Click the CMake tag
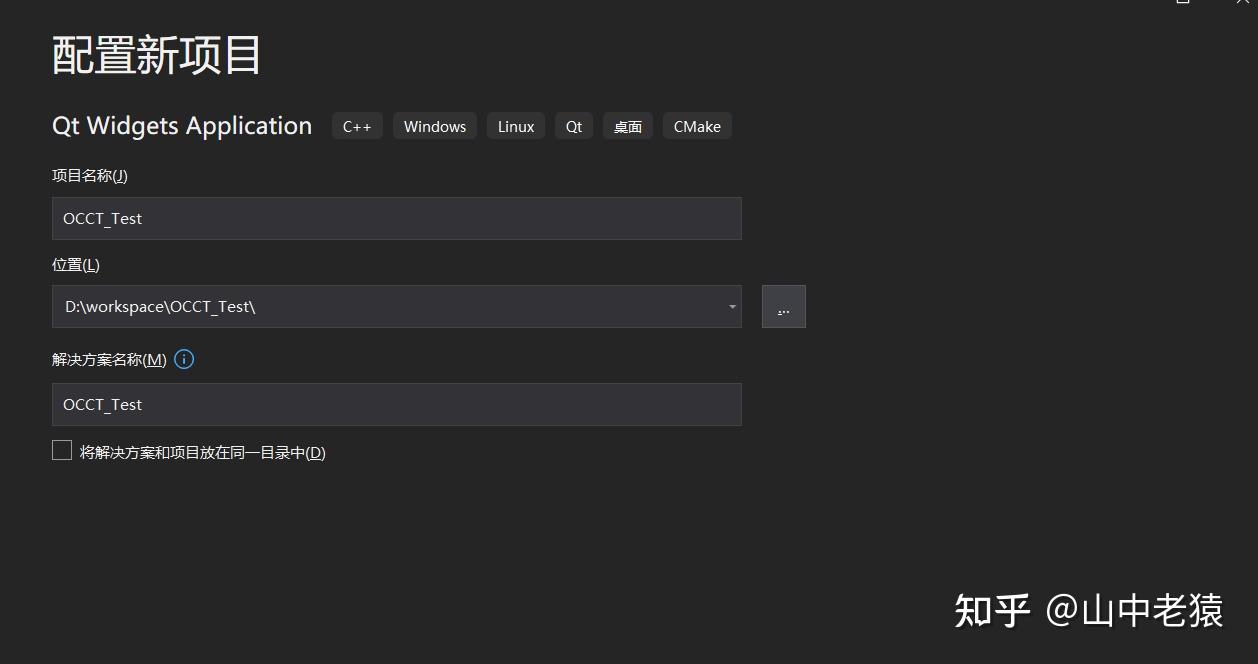Image resolution: width=1258 pixels, height=664 pixels. [x=697, y=126]
